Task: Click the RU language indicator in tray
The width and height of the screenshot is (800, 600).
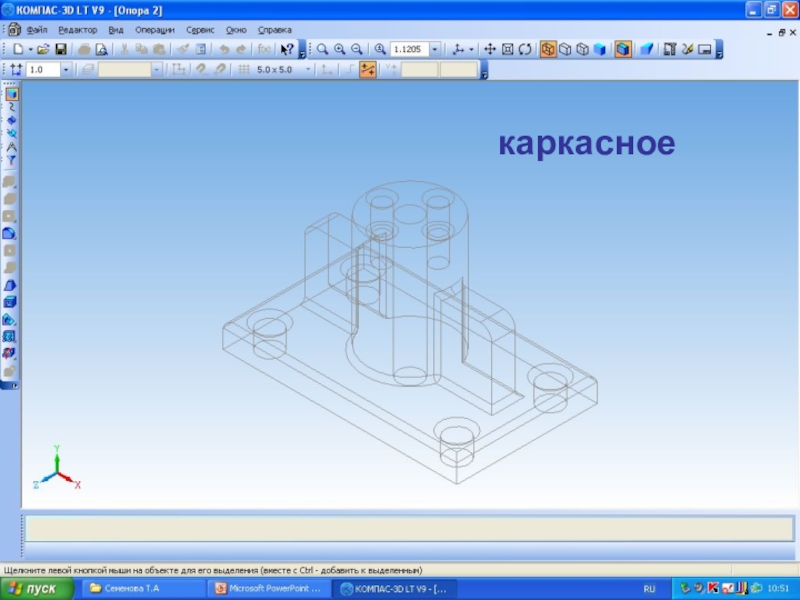Action: [x=649, y=589]
